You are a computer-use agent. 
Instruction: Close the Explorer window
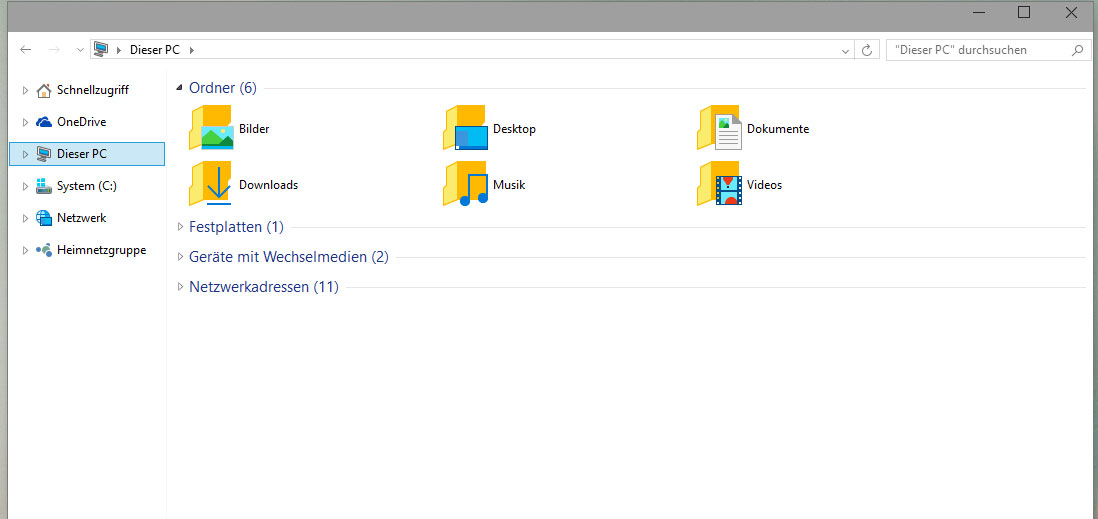click(1071, 12)
